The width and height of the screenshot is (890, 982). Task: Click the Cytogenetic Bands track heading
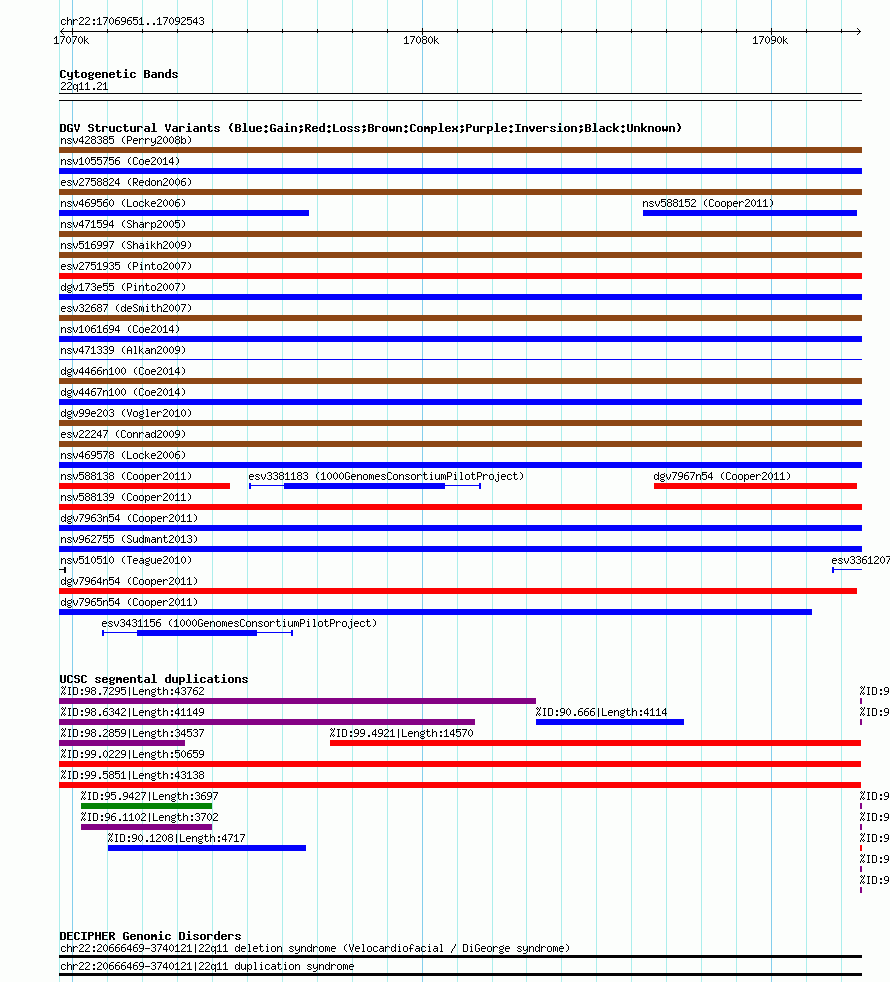[119, 74]
